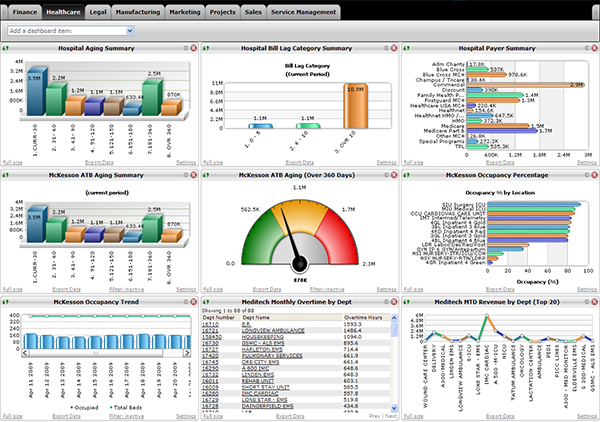Sort by Dept Name column header
The height and width of the screenshot is (422, 600).
pos(292,318)
